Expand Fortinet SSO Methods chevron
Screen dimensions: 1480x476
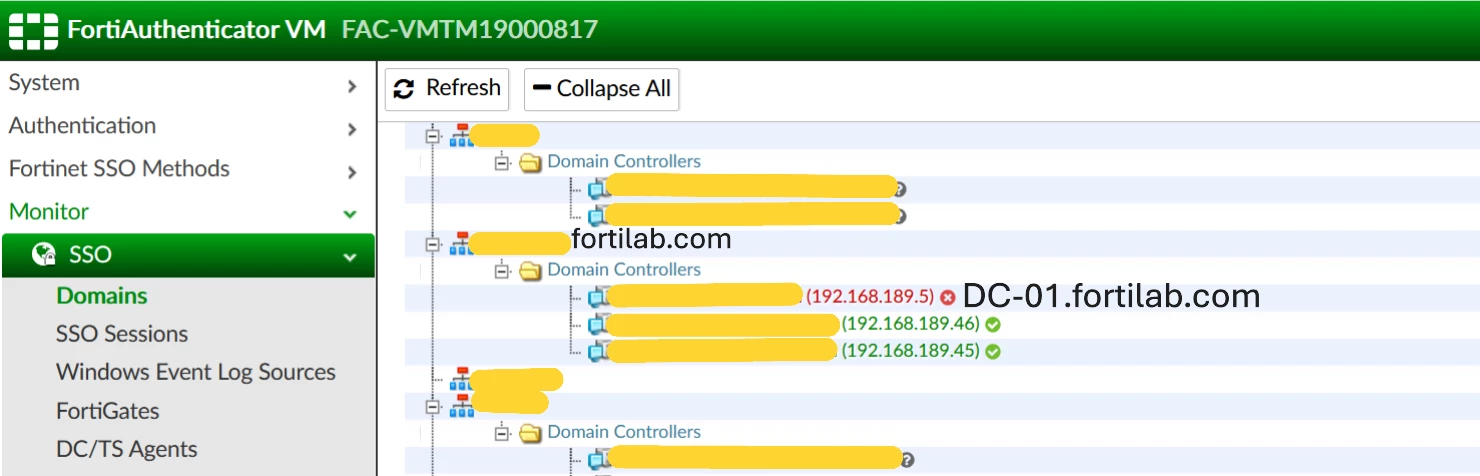point(351,172)
